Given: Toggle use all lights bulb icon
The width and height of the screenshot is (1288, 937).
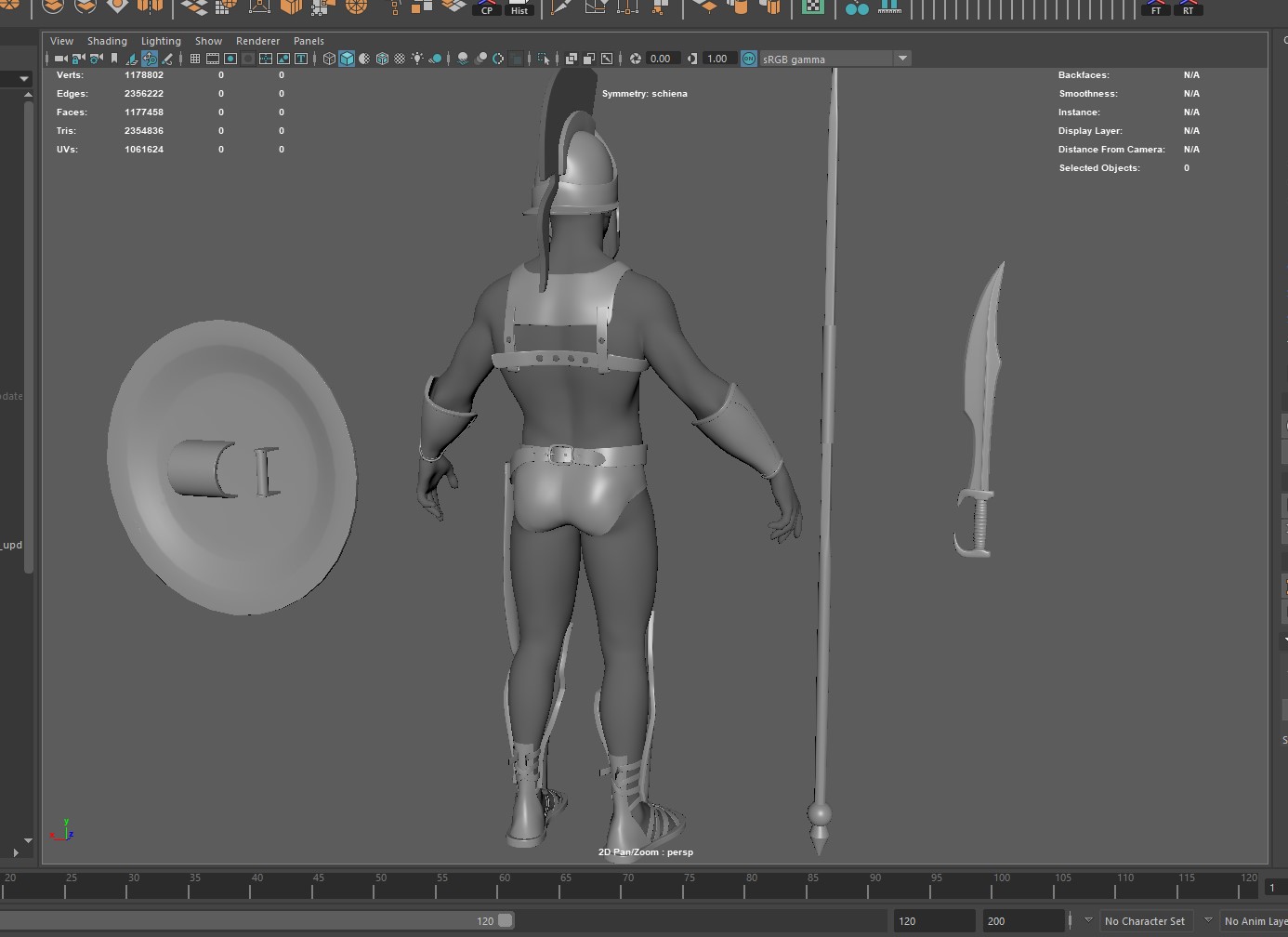Looking at the screenshot, I should click(x=417, y=59).
